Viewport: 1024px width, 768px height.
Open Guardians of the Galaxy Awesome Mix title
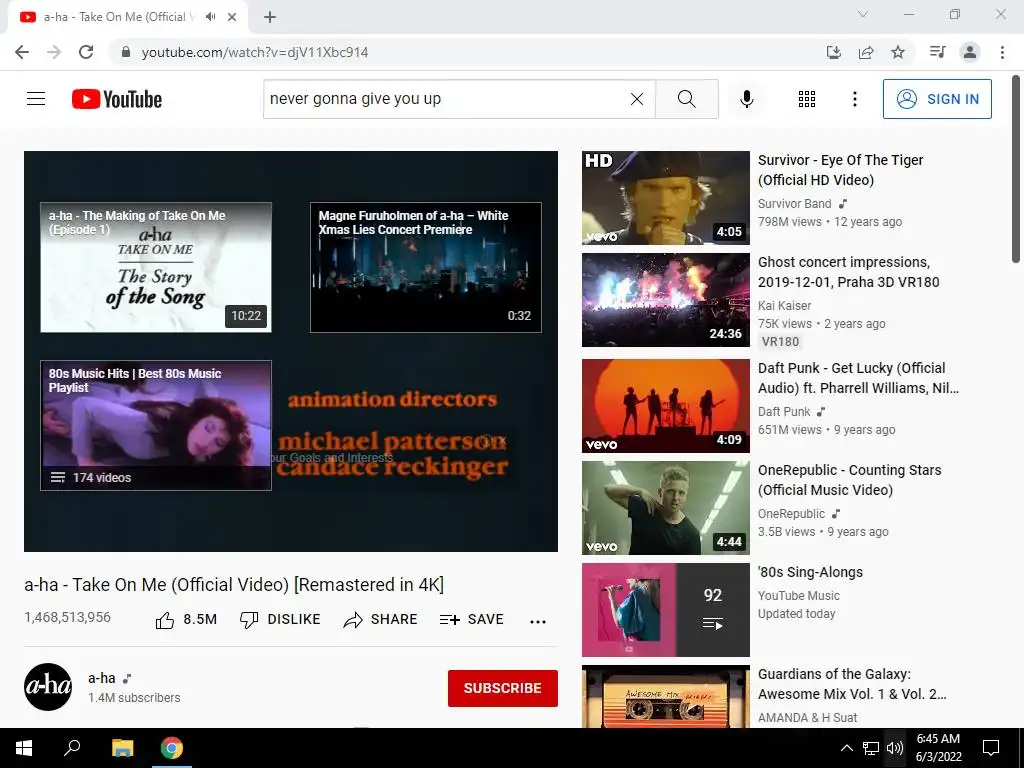(x=852, y=684)
